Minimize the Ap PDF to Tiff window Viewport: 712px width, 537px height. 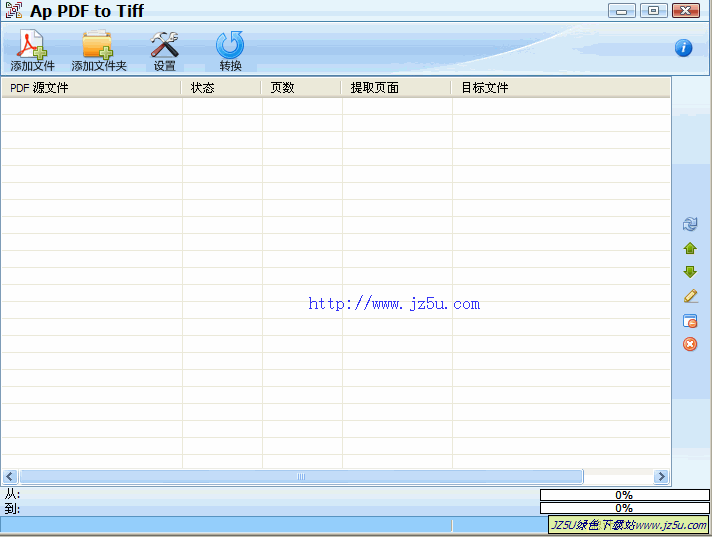pos(622,10)
